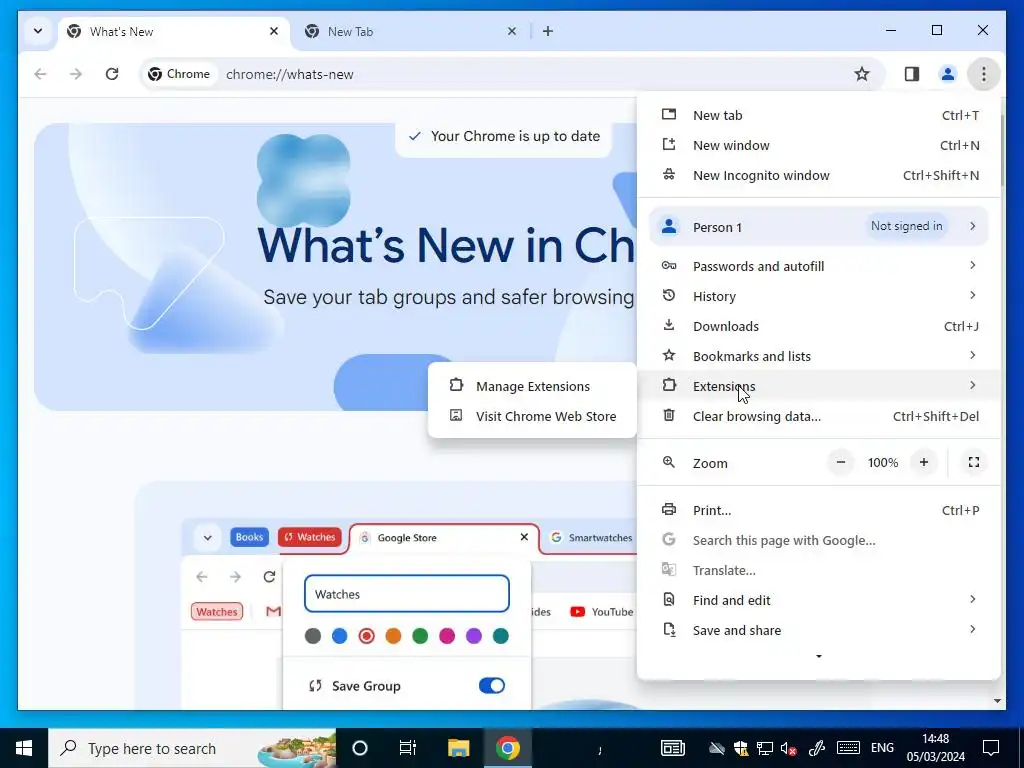Pick the green group color swatch
The width and height of the screenshot is (1024, 768).
420,636
